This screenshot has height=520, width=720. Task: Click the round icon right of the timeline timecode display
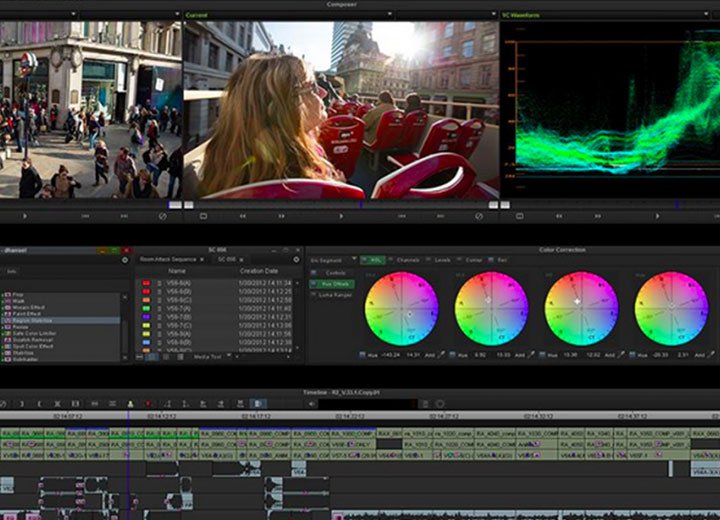[x=440, y=404]
